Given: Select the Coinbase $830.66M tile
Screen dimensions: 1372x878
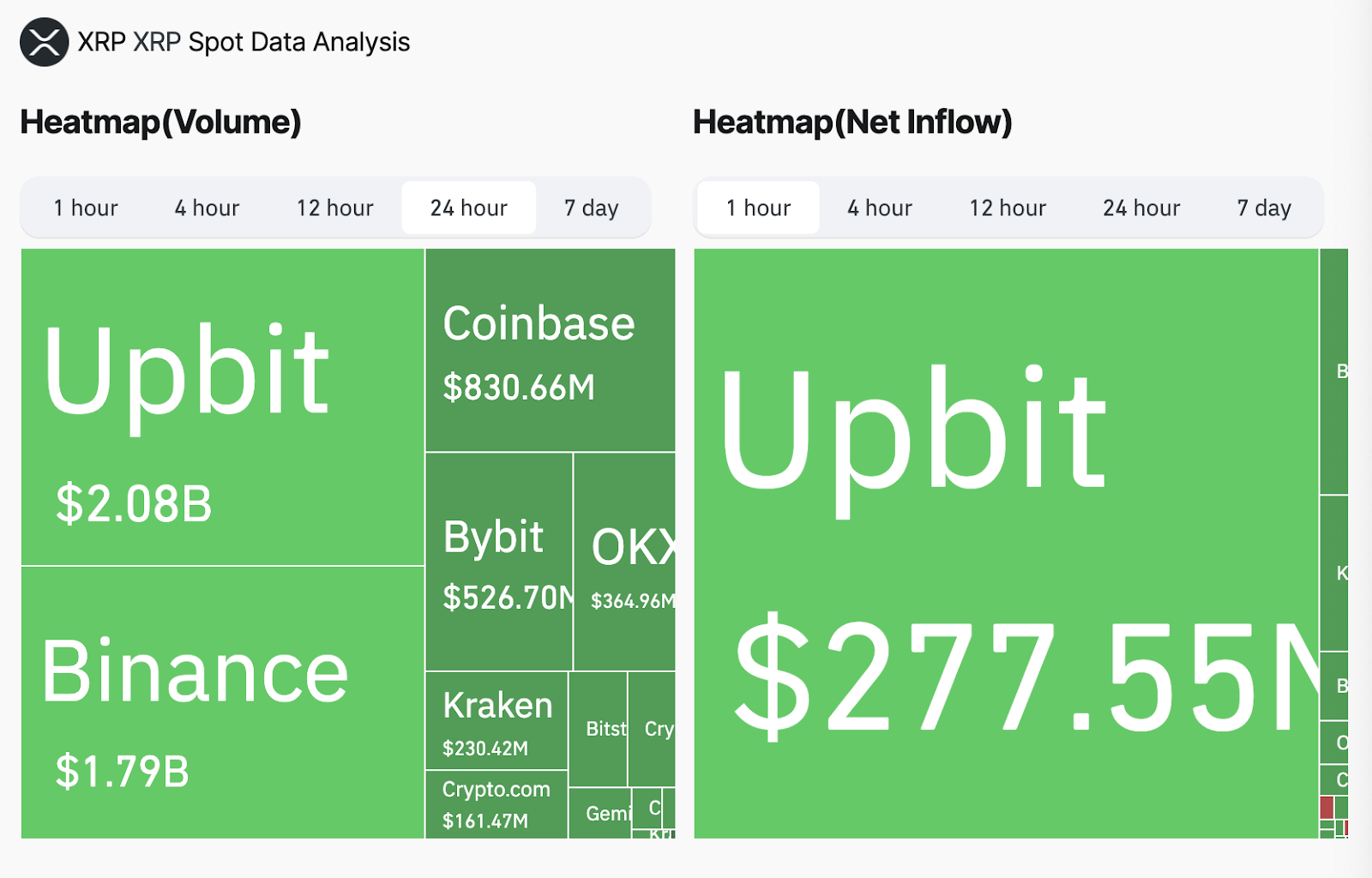Looking at the screenshot, I should pyautogui.click(x=551, y=350).
